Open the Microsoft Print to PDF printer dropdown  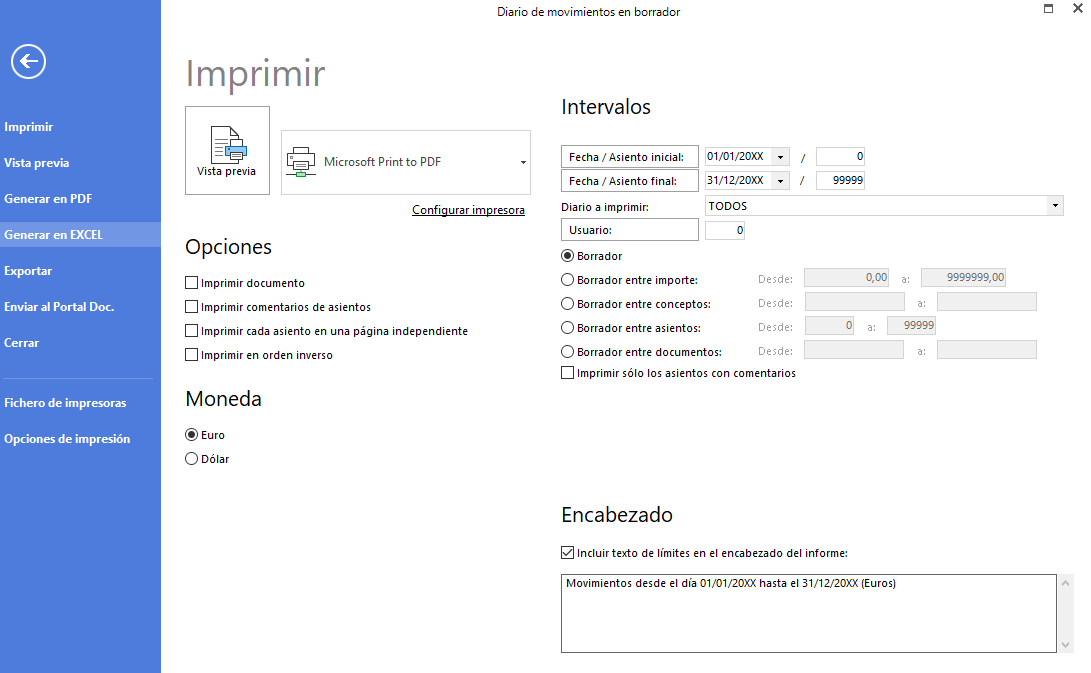click(523, 162)
